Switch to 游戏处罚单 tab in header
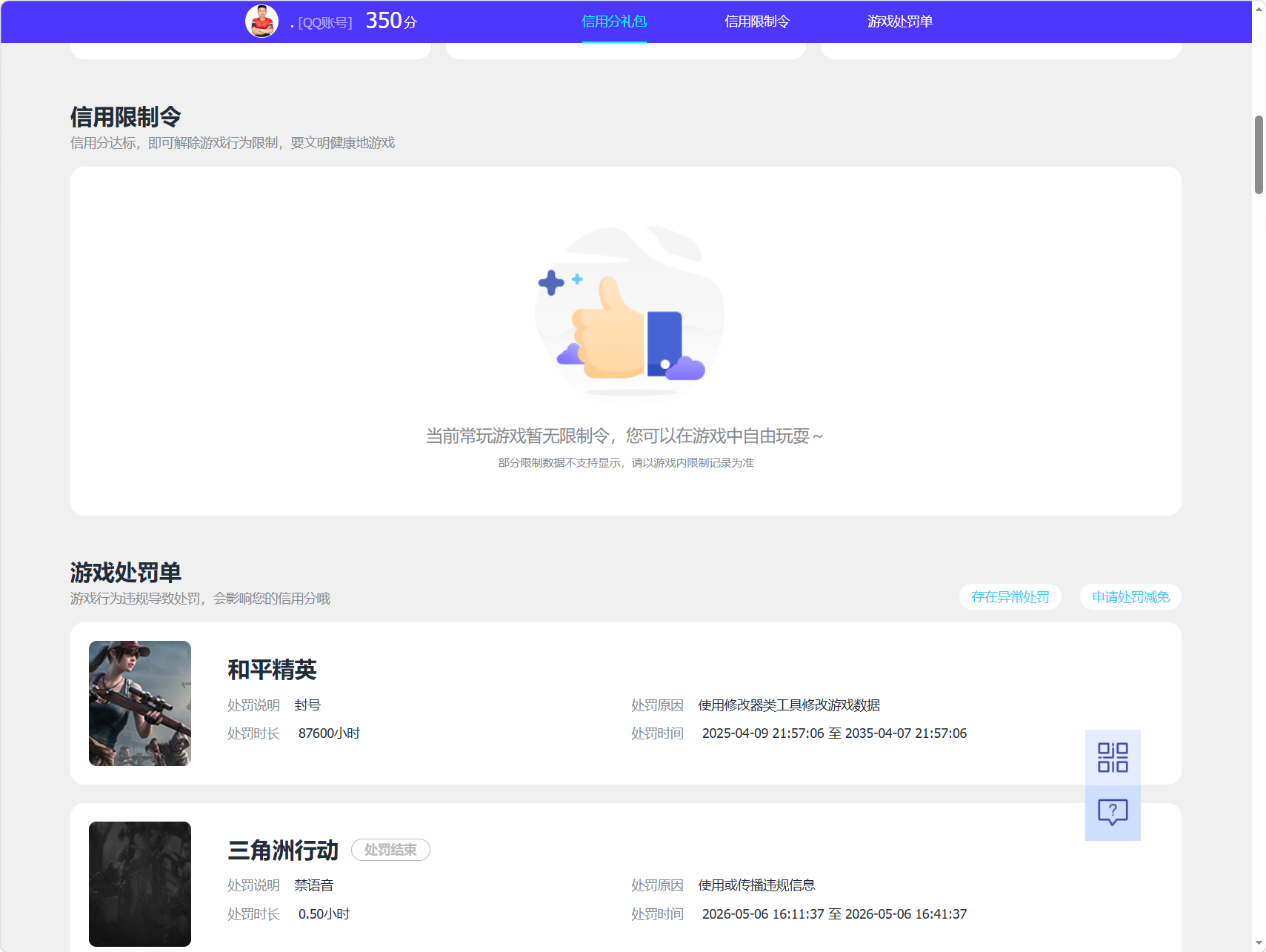This screenshot has height=952, width=1266. [x=900, y=21]
